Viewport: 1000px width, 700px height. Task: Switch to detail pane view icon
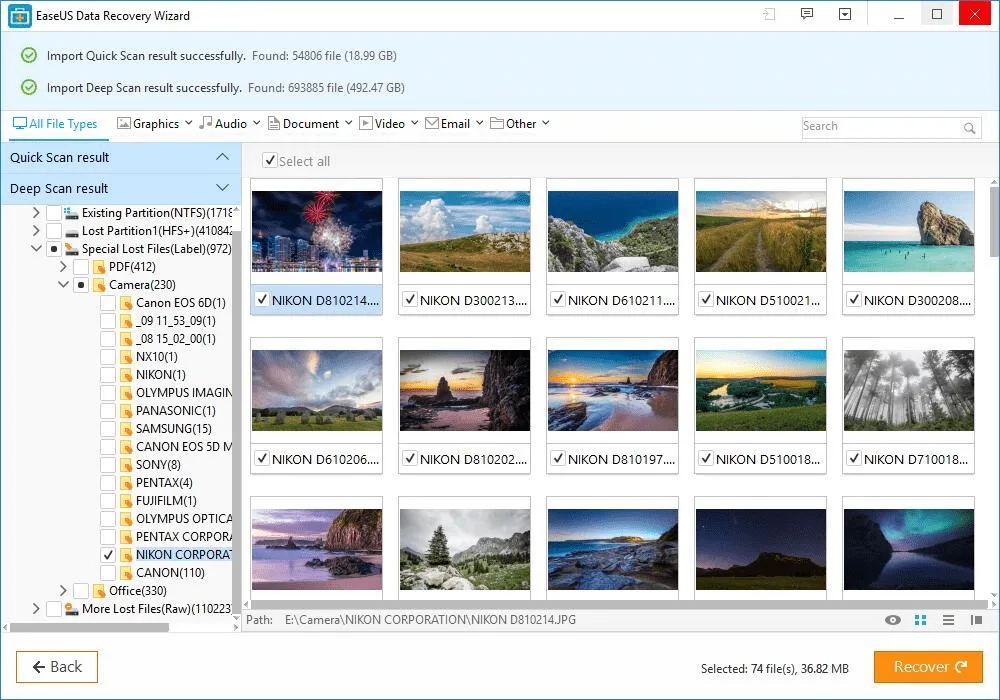976,620
